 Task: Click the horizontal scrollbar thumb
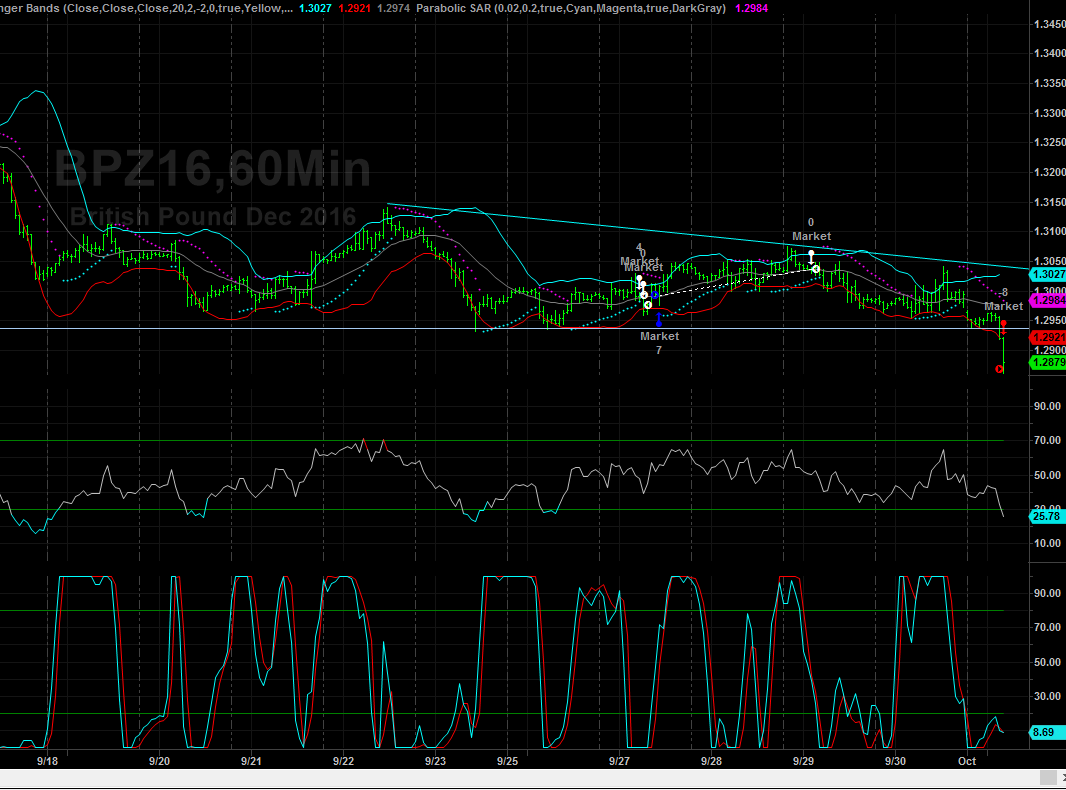point(1046,778)
